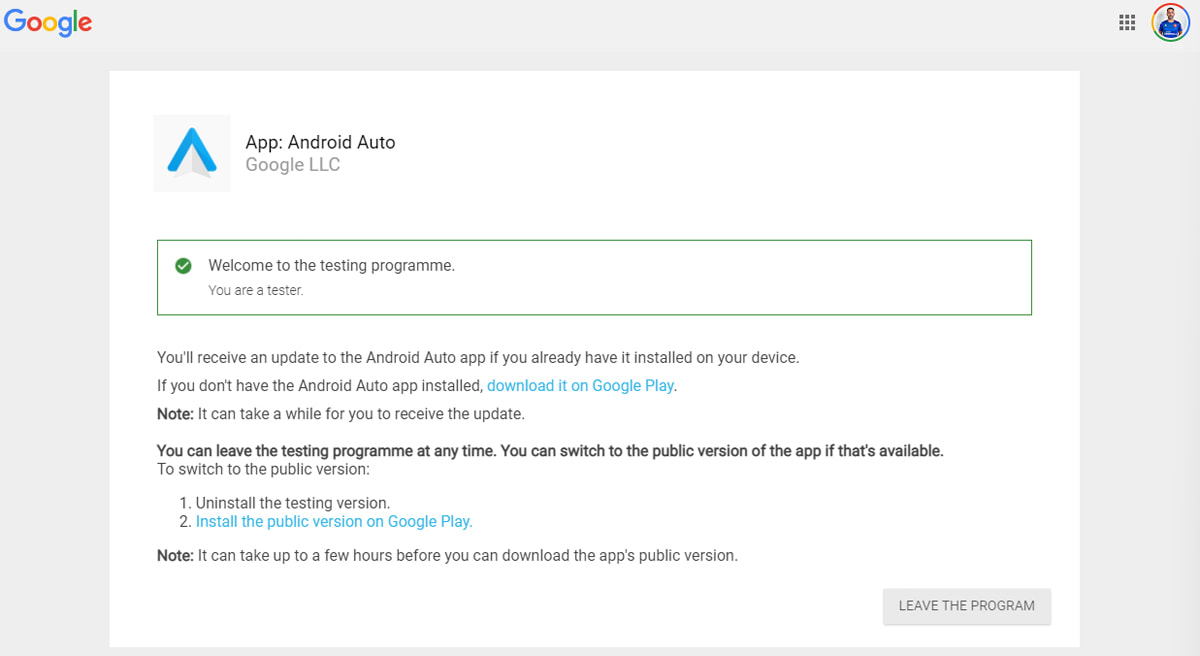Screen dimensions: 1200x656
Task: Select 'Welcome to the testing programme' heading
Action: pos(331,266)
